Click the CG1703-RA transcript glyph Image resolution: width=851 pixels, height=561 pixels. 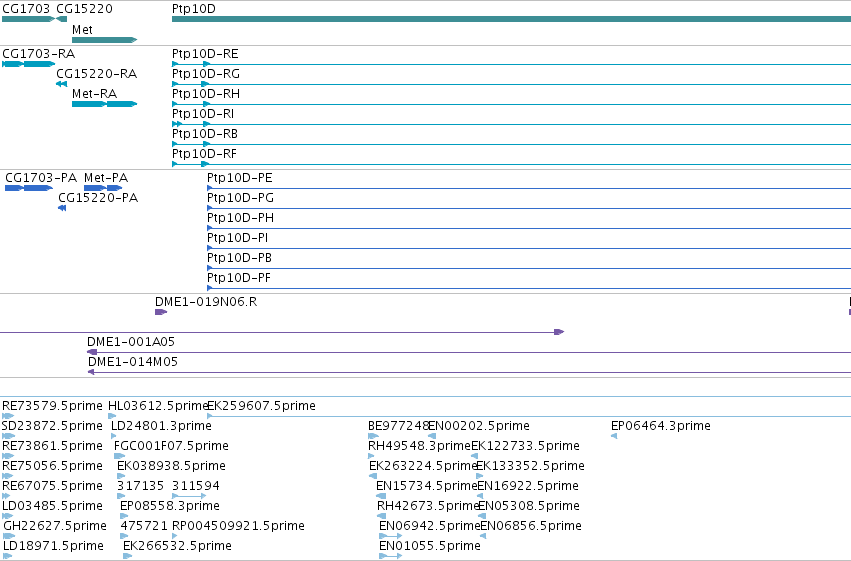[x=28, y=64]
